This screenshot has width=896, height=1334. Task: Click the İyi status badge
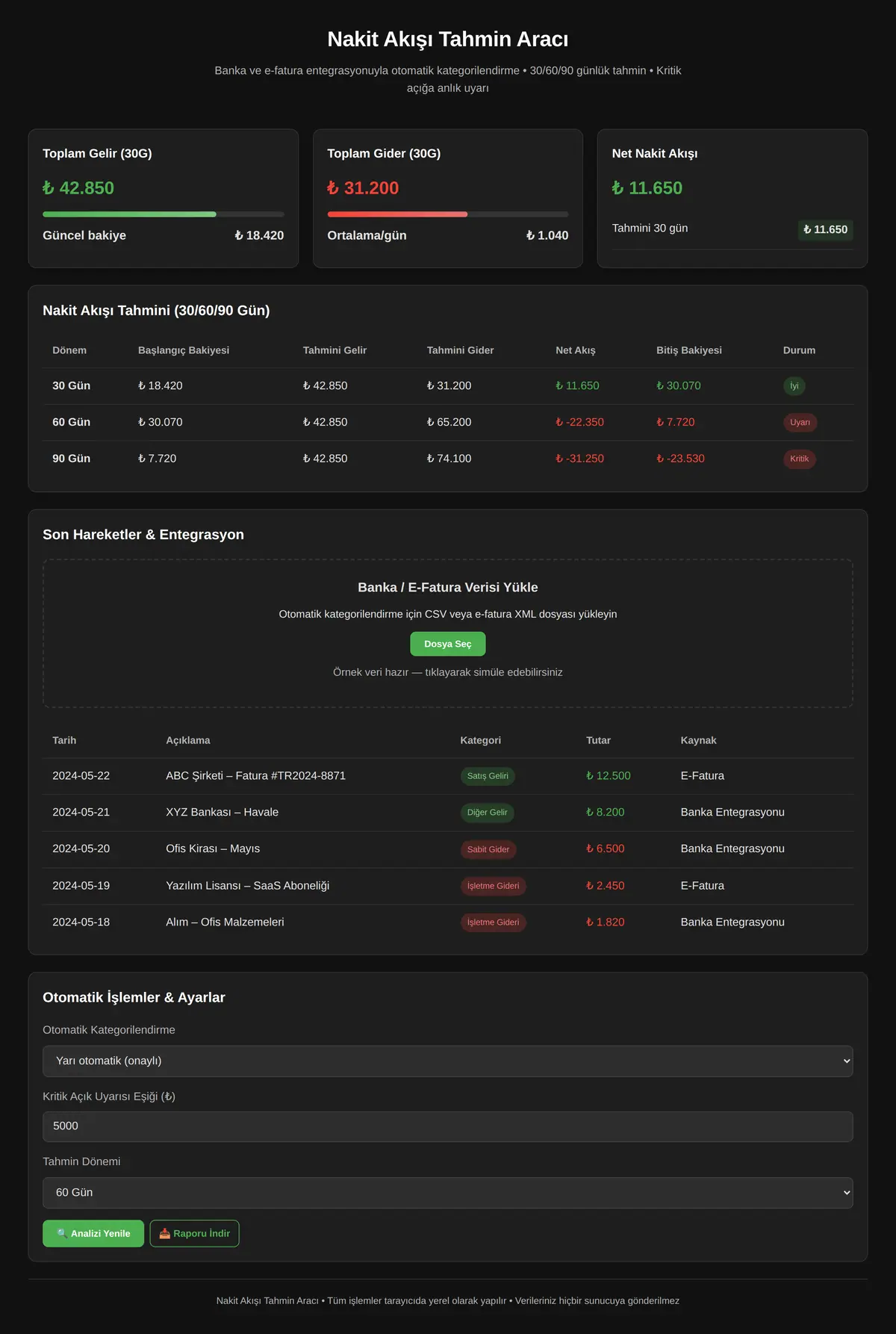[794, 386]
